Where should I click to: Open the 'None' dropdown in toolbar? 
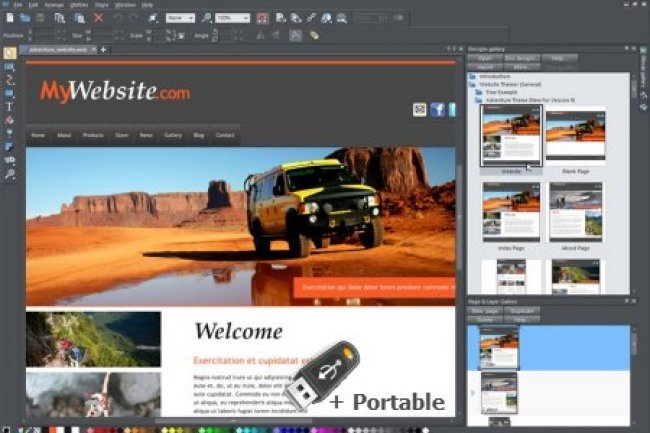coord(180,18)
